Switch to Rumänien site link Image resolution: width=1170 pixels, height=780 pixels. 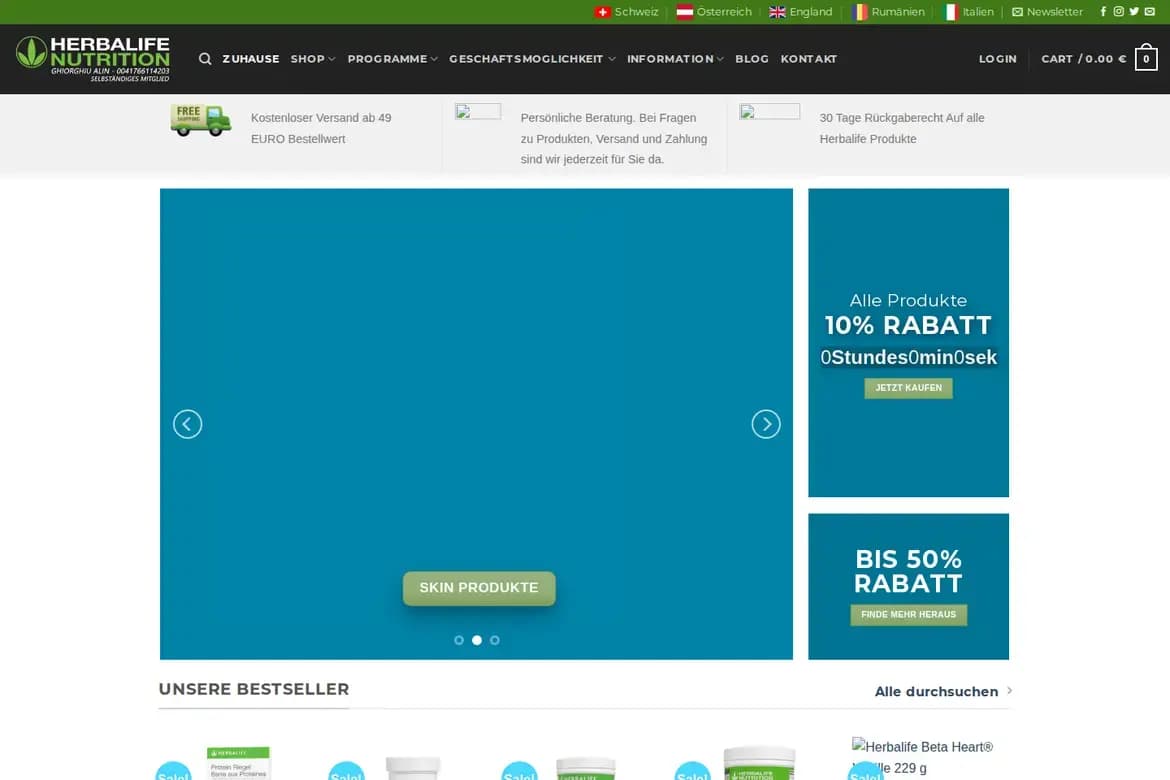(x=898, y=12)
